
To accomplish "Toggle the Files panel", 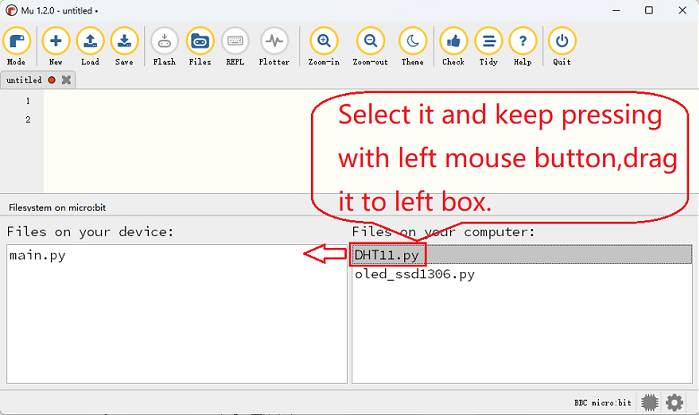I will pos(200,46).
